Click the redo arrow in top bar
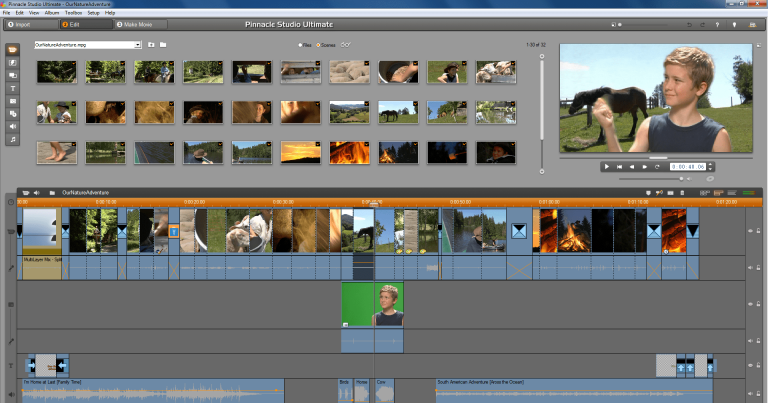The width and height of the screenshot is (768, 403). coord(702,24)
